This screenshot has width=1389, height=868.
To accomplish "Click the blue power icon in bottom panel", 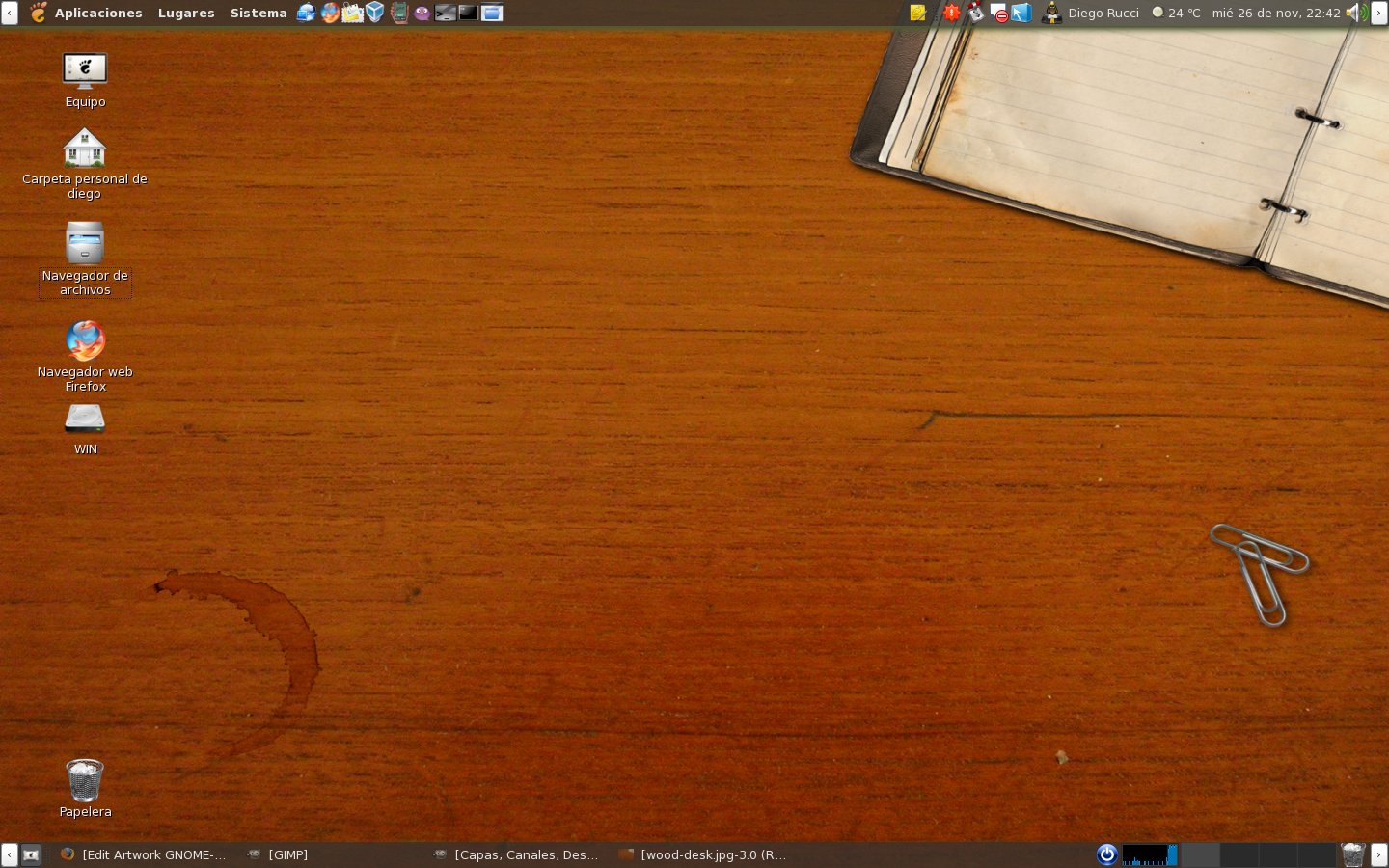I will point(1107,854).
